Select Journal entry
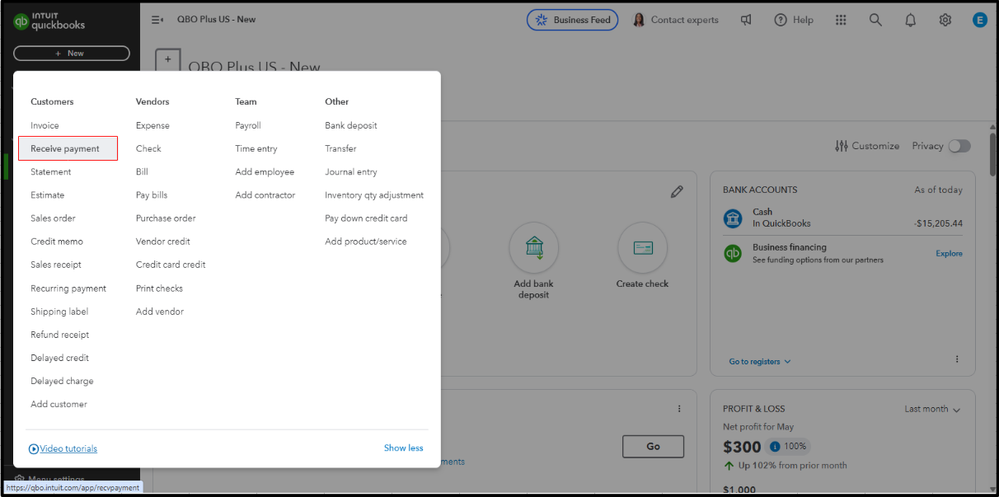Viewport: 999px width, 497px height. [351, 172]
